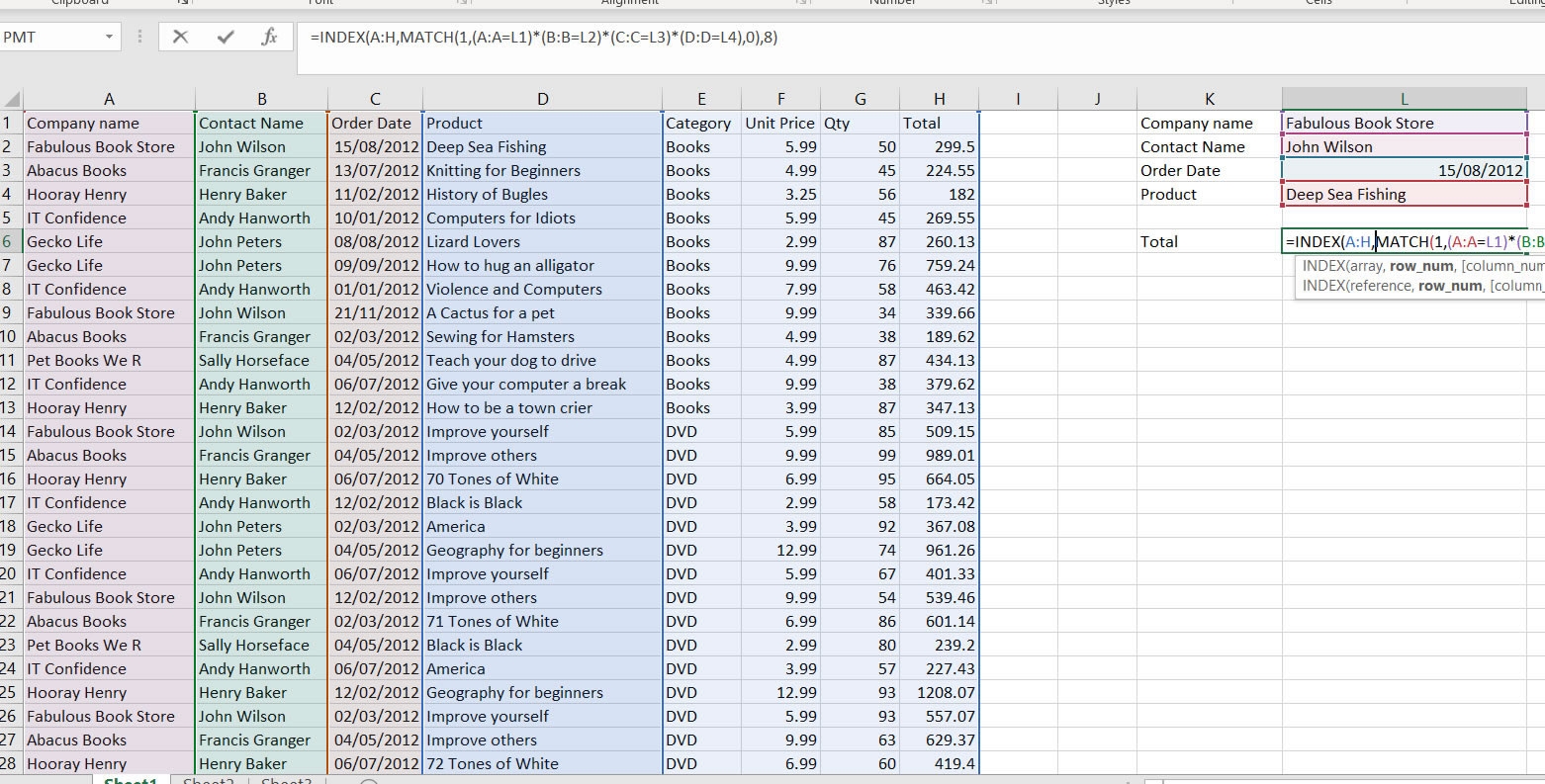Click cell L4 showing Deep Sea Fishing
Viewport: 1545px width, 784px height.
click(1403, 194)
